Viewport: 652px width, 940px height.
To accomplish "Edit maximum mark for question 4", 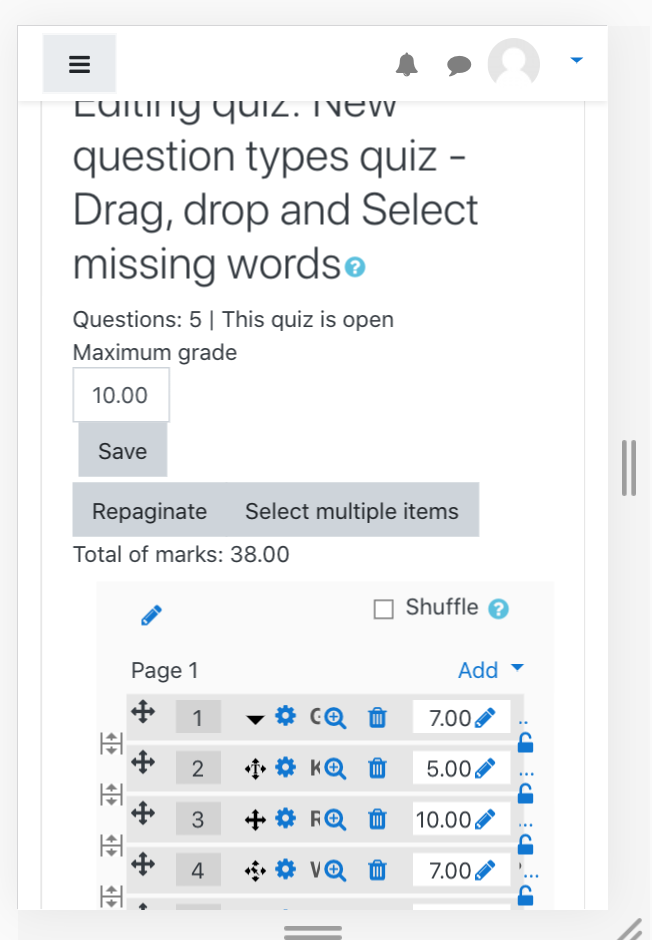I will (x=485, y=870).
